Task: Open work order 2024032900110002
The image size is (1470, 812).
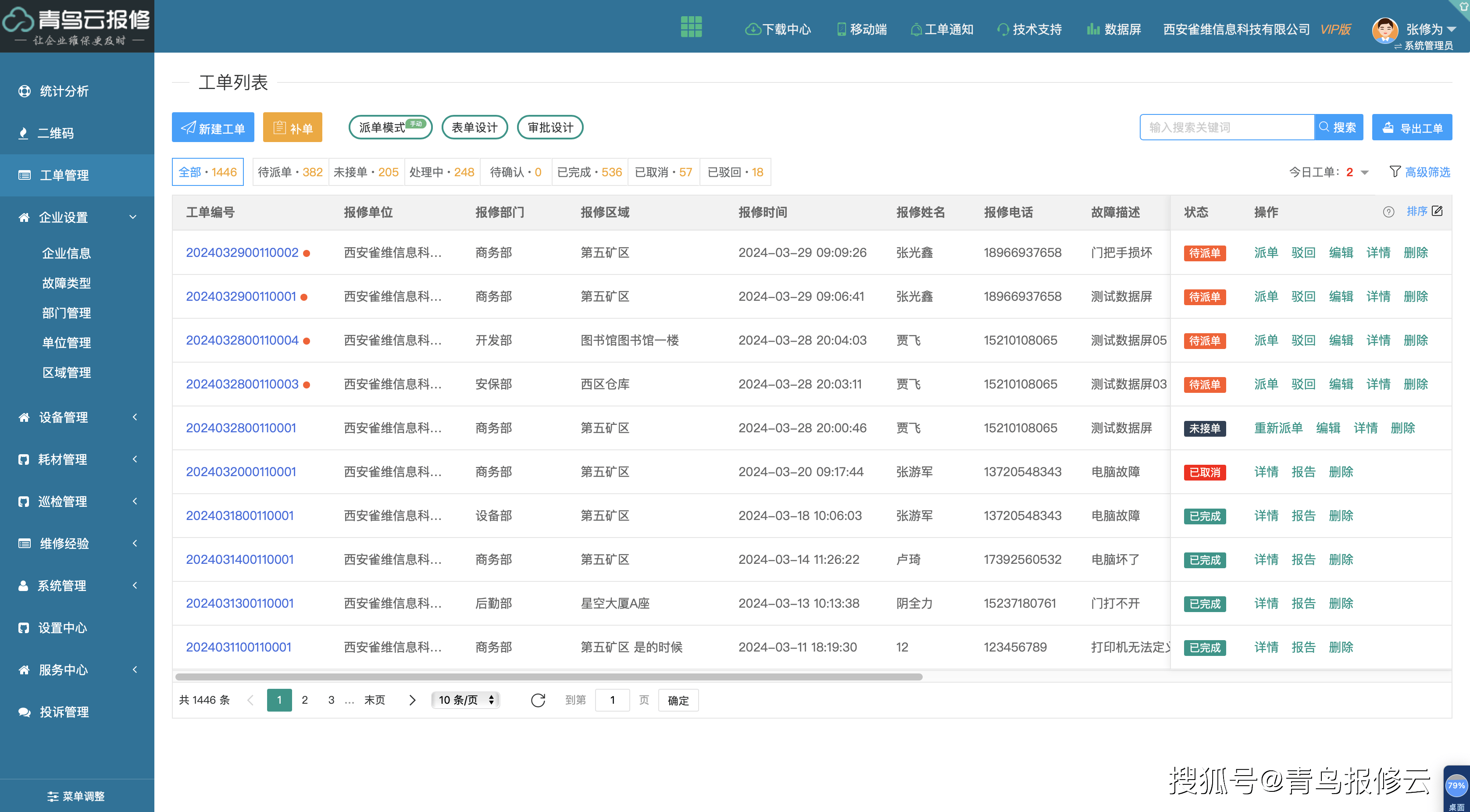Action: [242, 252]
